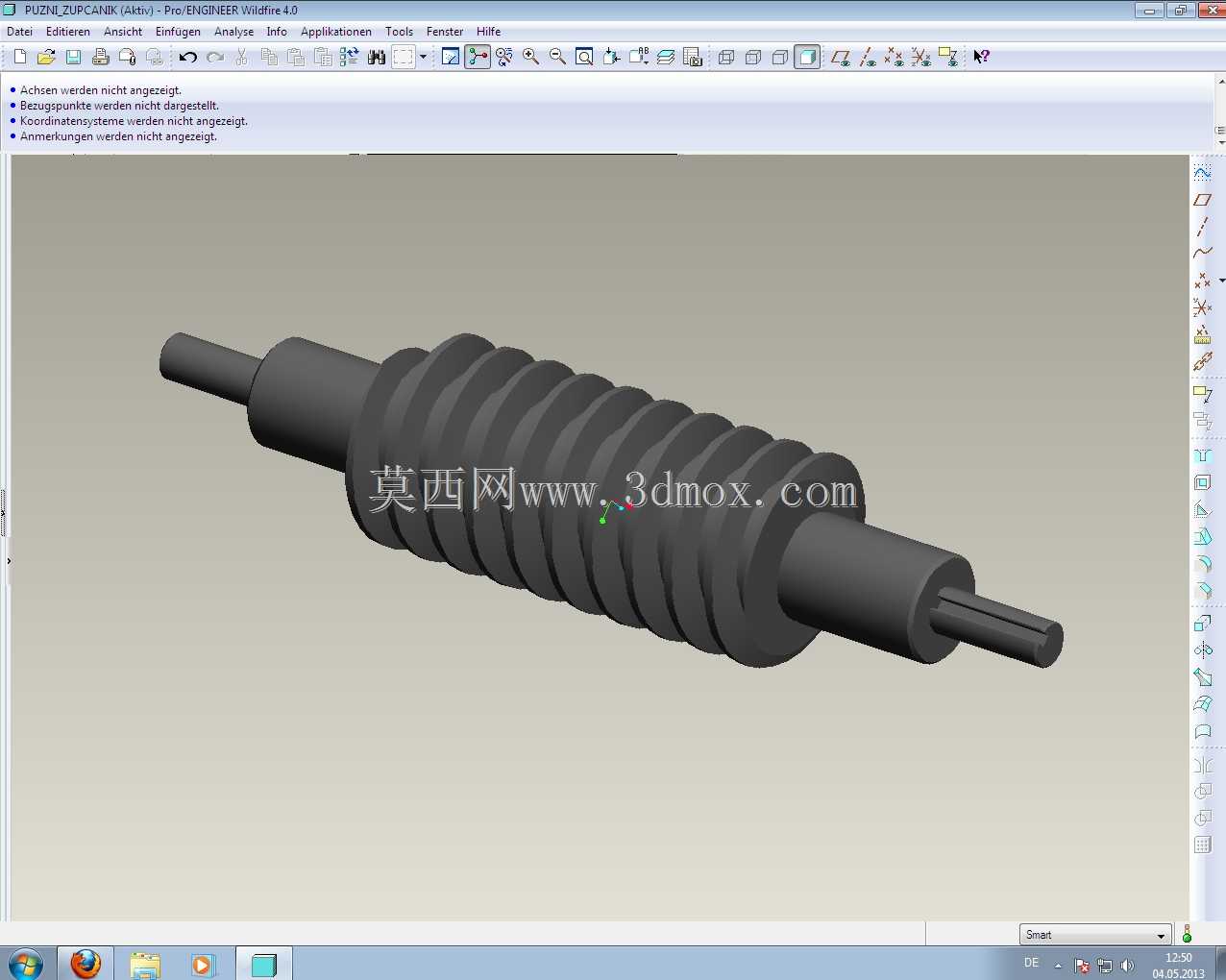The height and width of the screenshot is (980, 1226).
Task: Toggle annotation element display
Action: [948, 57]
